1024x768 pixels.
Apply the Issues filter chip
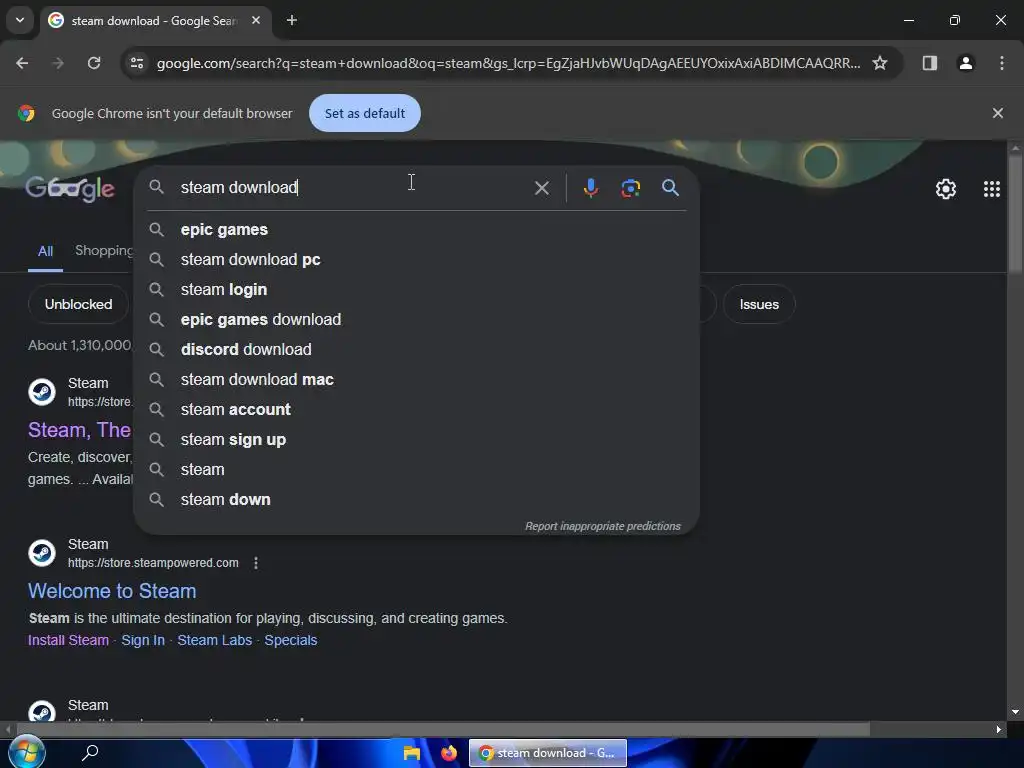pos(759,304)
